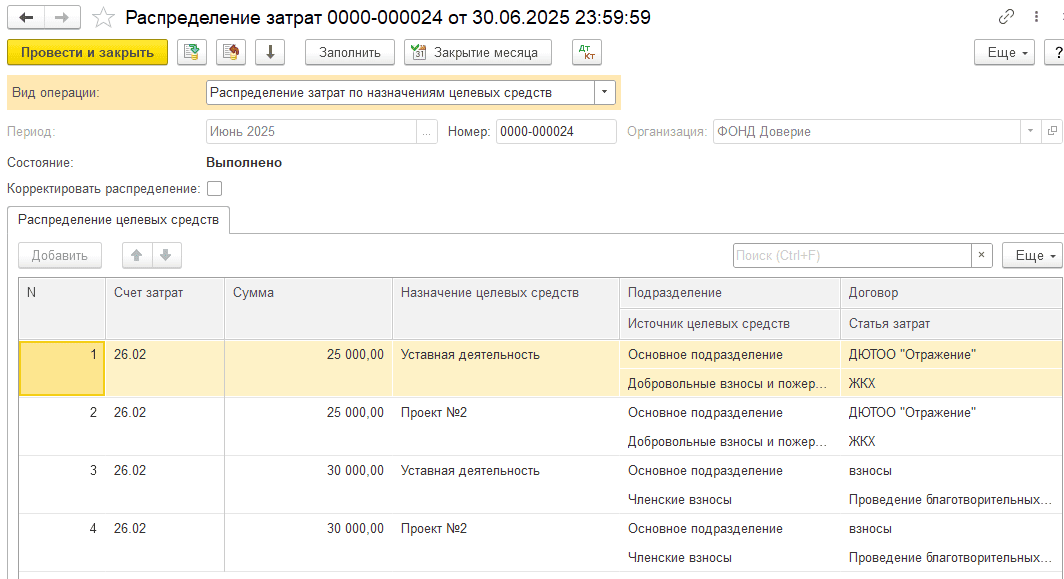Screen dimensions: 1064x579
Task: Move row up in table
Action: (137, 256)
